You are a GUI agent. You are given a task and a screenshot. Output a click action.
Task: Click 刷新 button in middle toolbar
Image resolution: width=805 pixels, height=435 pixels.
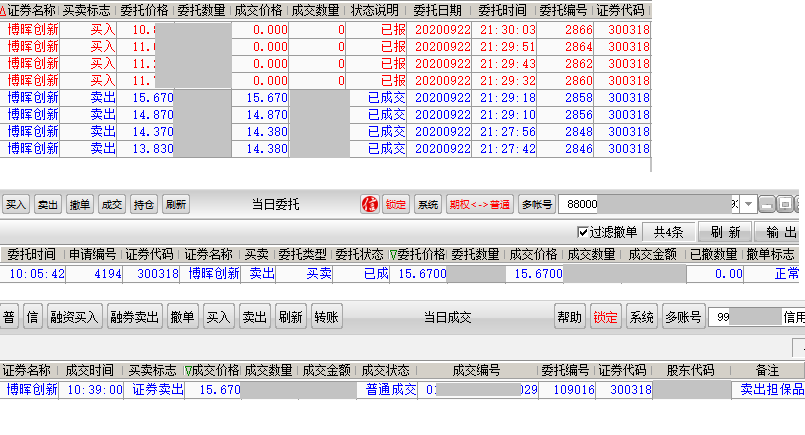click(x=176, y=204)
